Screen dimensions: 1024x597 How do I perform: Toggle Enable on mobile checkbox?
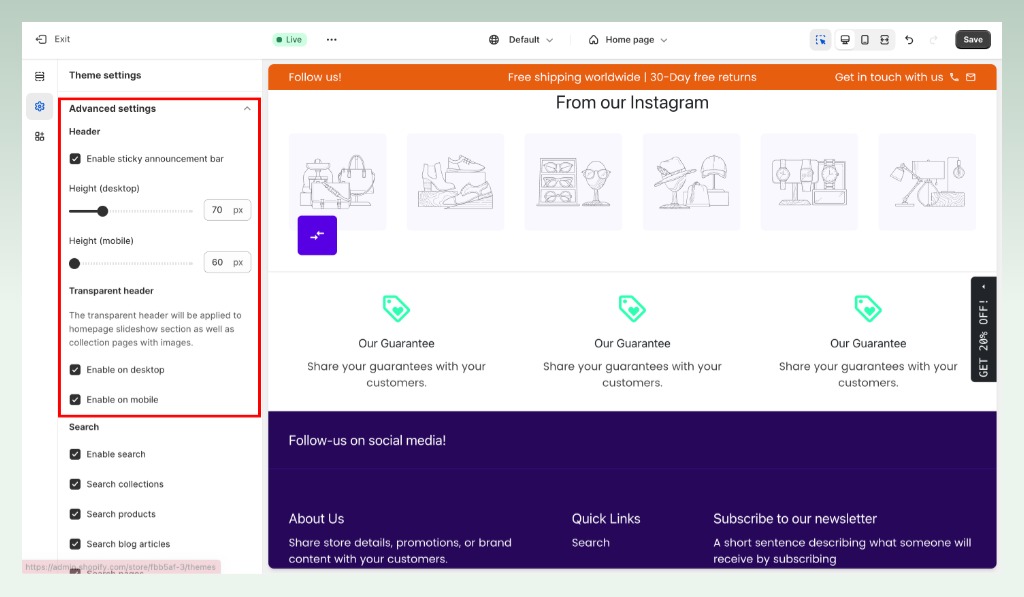[x=75, y=400]
